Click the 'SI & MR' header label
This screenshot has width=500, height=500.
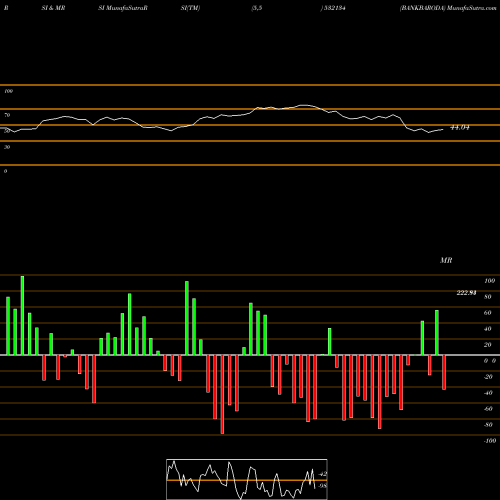(53, 8)
